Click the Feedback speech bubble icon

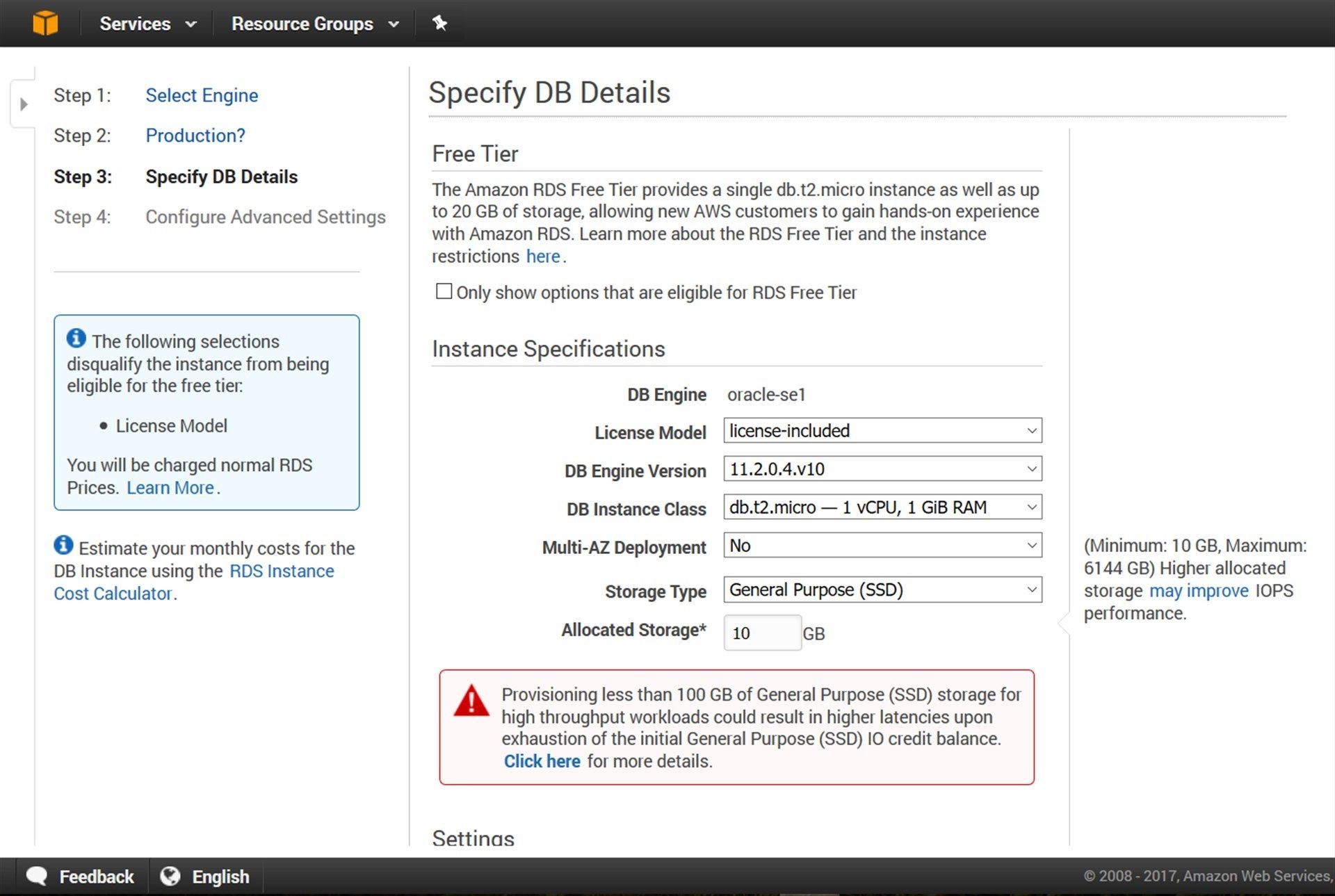pos(37,876)
